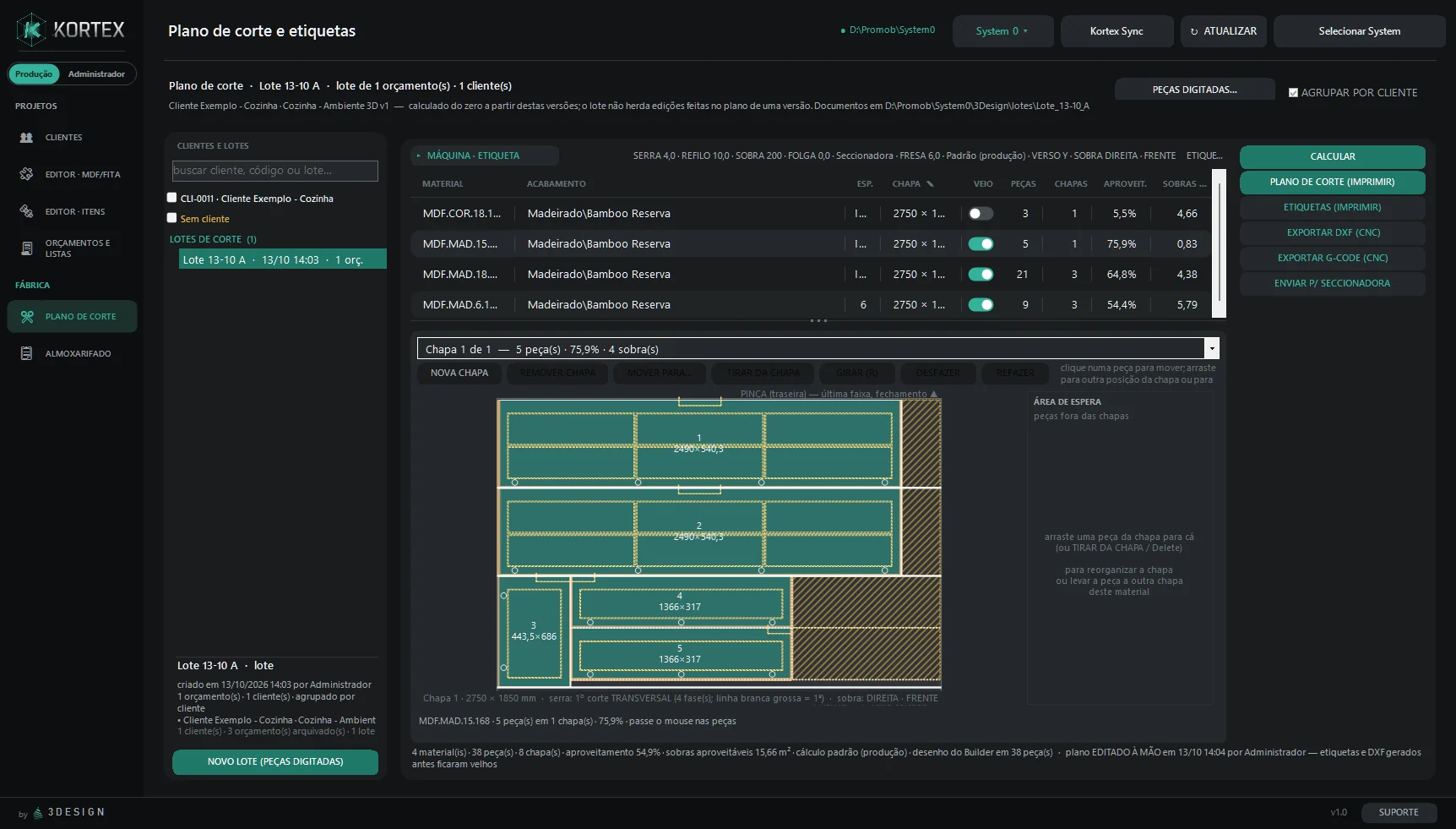Image resolution: width=1456 pixels, height=829 pixels.
Task: Click the Kortex logo icon
Action: [x=31, y=30]
